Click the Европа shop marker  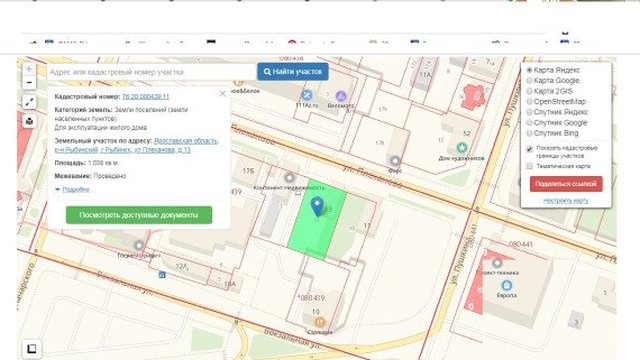point(507,285)
